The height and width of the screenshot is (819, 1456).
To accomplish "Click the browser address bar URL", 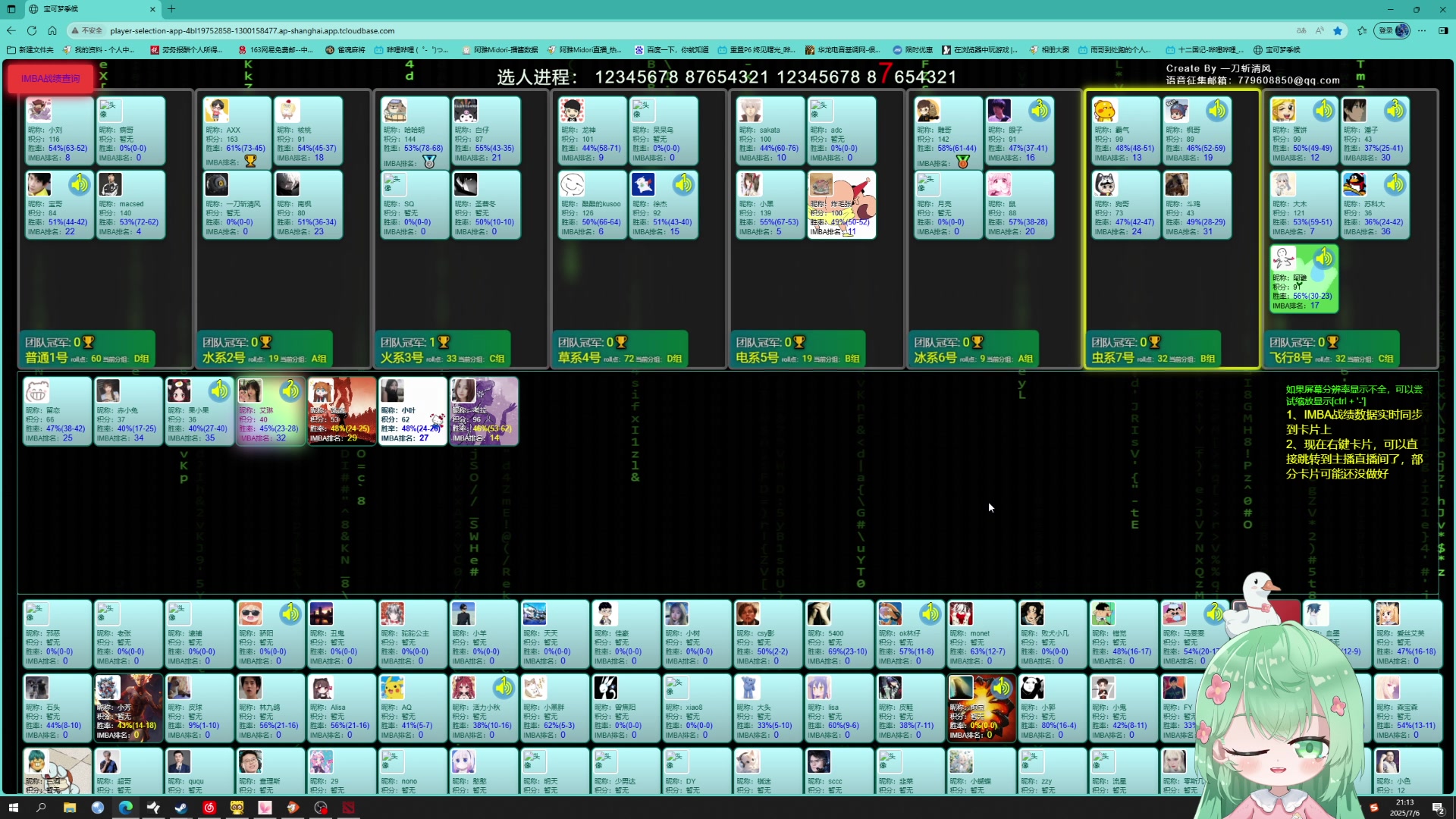I will [252, 31].
